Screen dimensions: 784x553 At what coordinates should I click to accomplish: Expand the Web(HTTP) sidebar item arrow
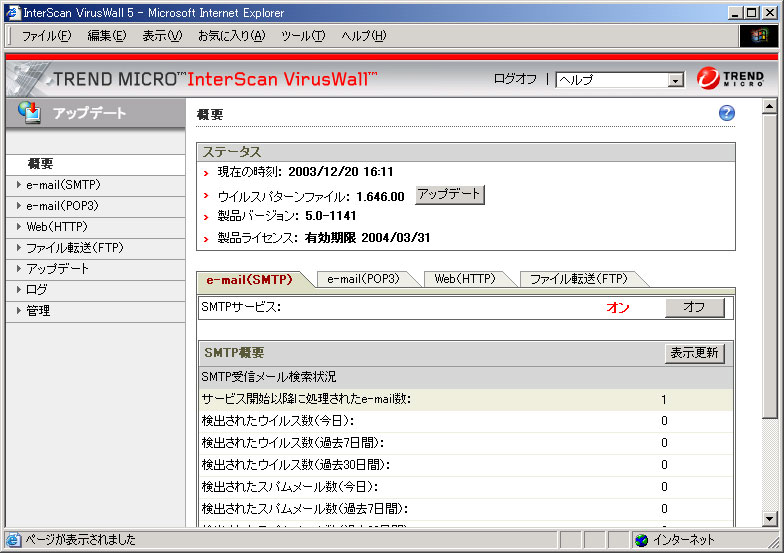click(18, 226)
